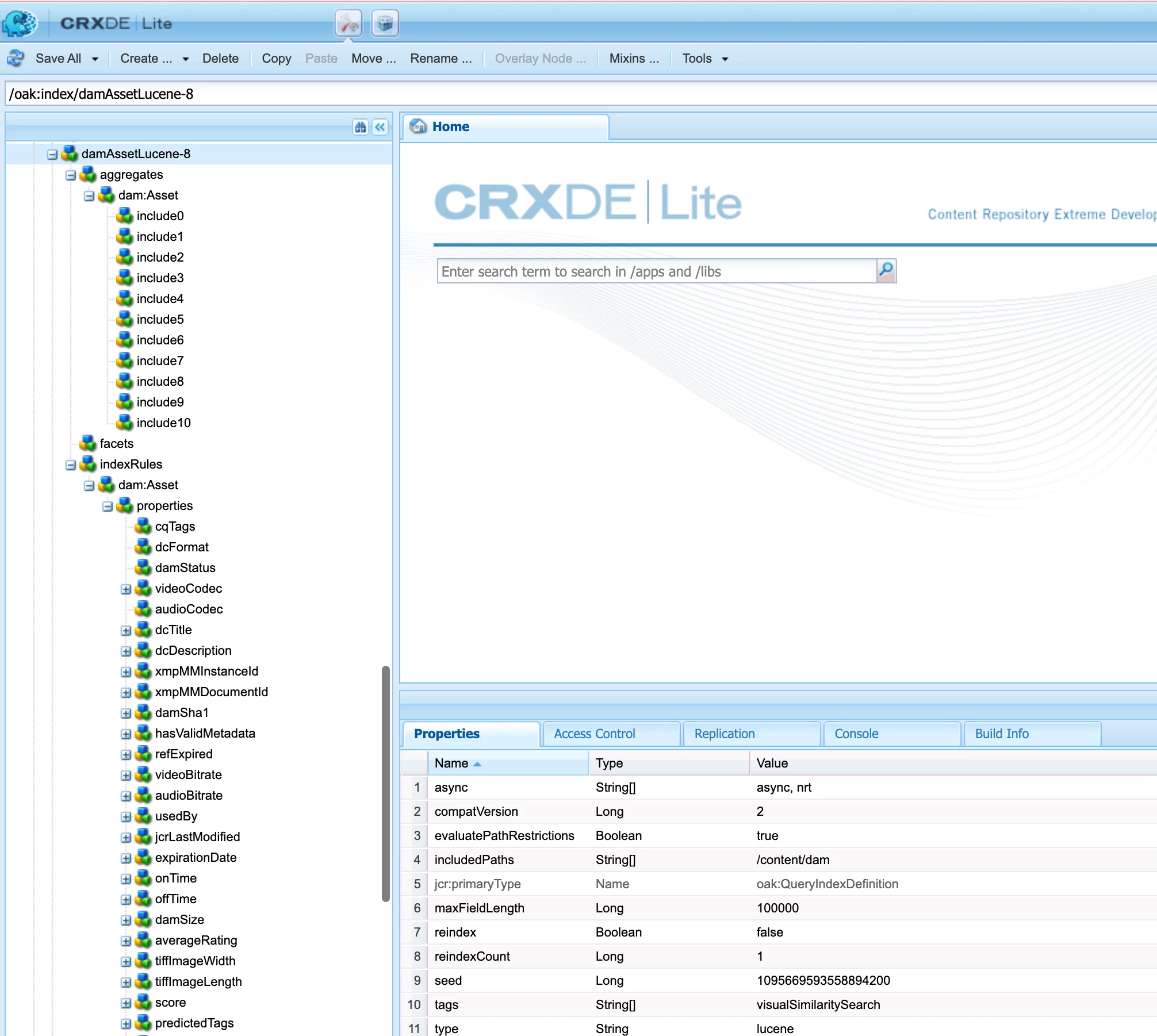Click the Home tab house icon
This screenshot has width=1157, height=1036.
(419, 126)
